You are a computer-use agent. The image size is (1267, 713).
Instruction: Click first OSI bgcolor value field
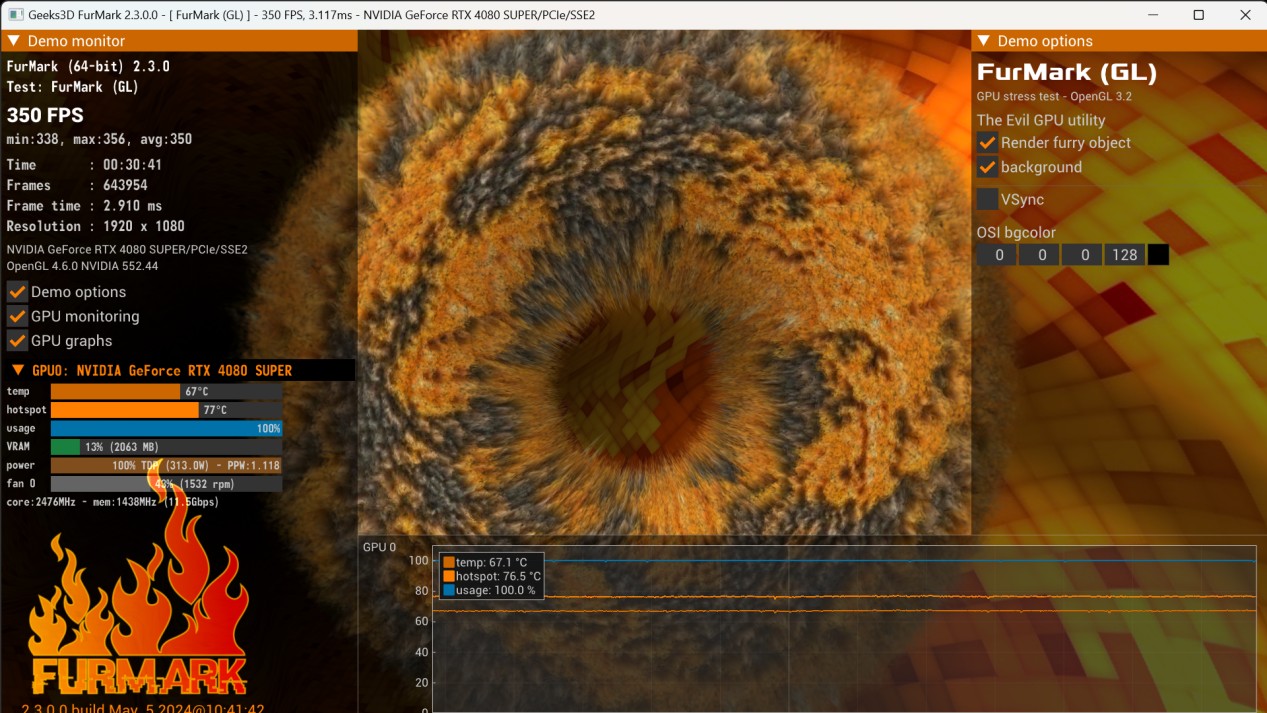pyautogui.click(x=997, y=255)
